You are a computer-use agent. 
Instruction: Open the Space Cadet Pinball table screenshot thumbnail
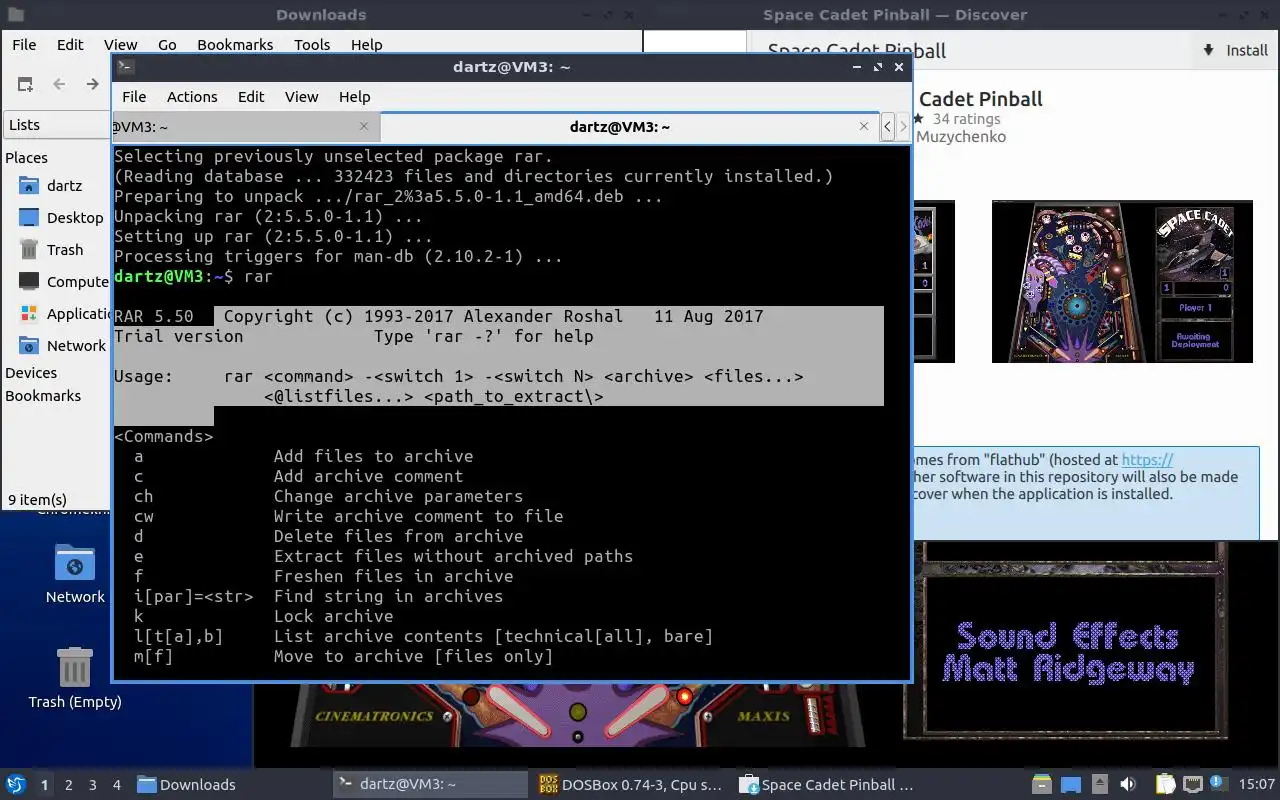[x=1122, y=281]
